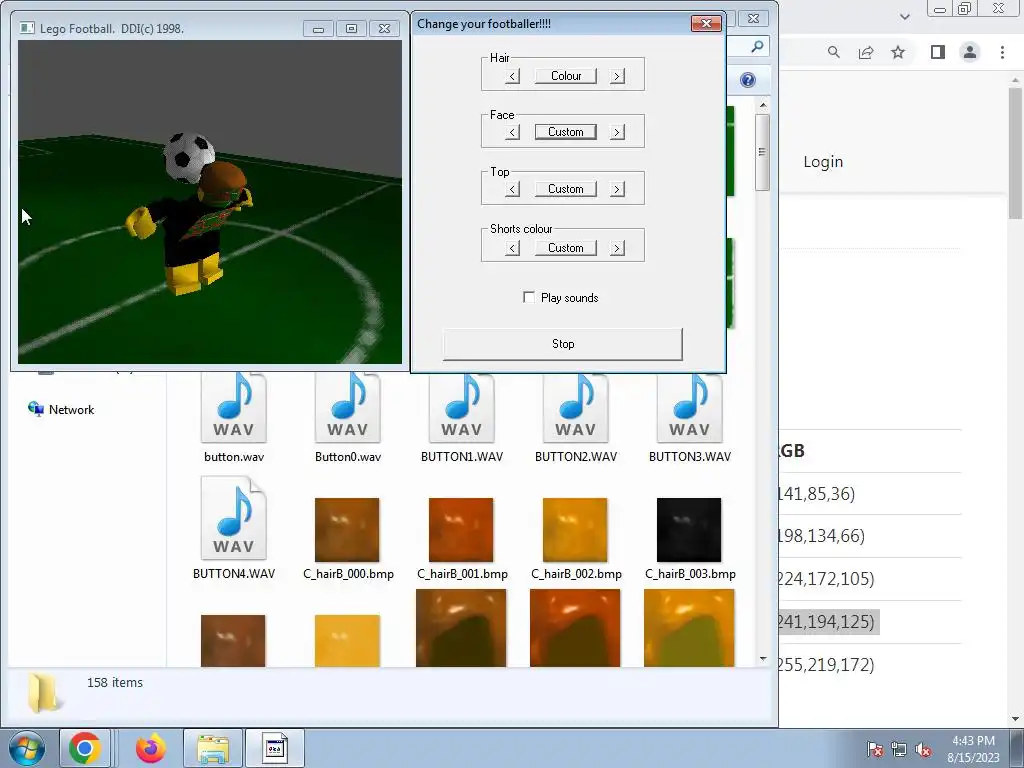1024x768 pixels.
Task: Click the Chrome zoom magnifier icon
Action: click(x=834, y=52)
